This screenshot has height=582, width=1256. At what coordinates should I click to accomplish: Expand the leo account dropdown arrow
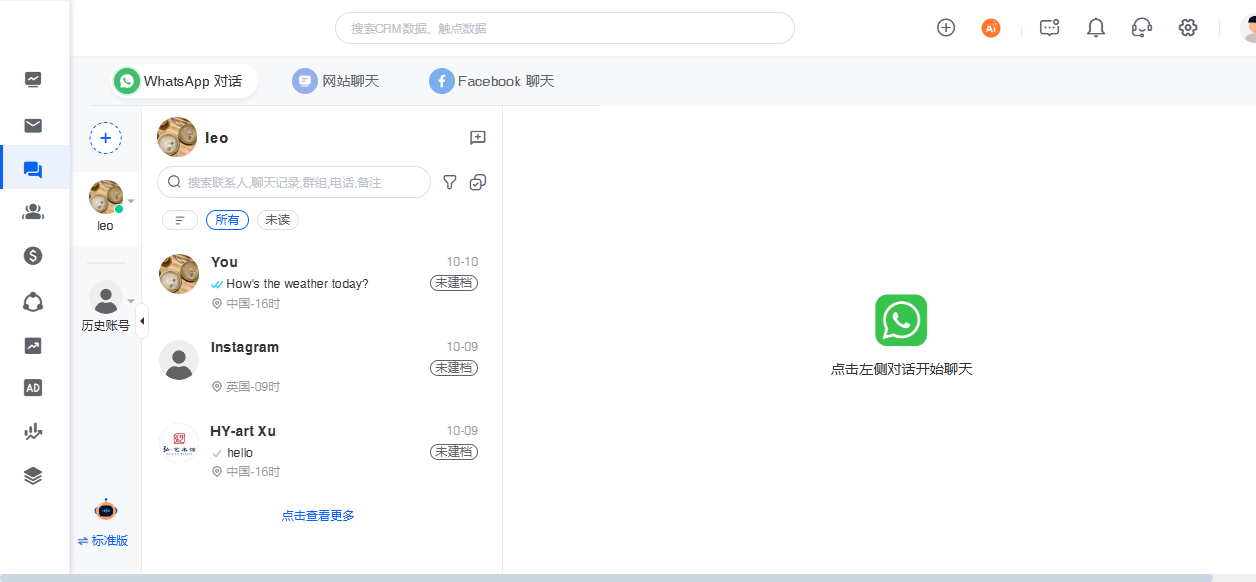point(131,201)
